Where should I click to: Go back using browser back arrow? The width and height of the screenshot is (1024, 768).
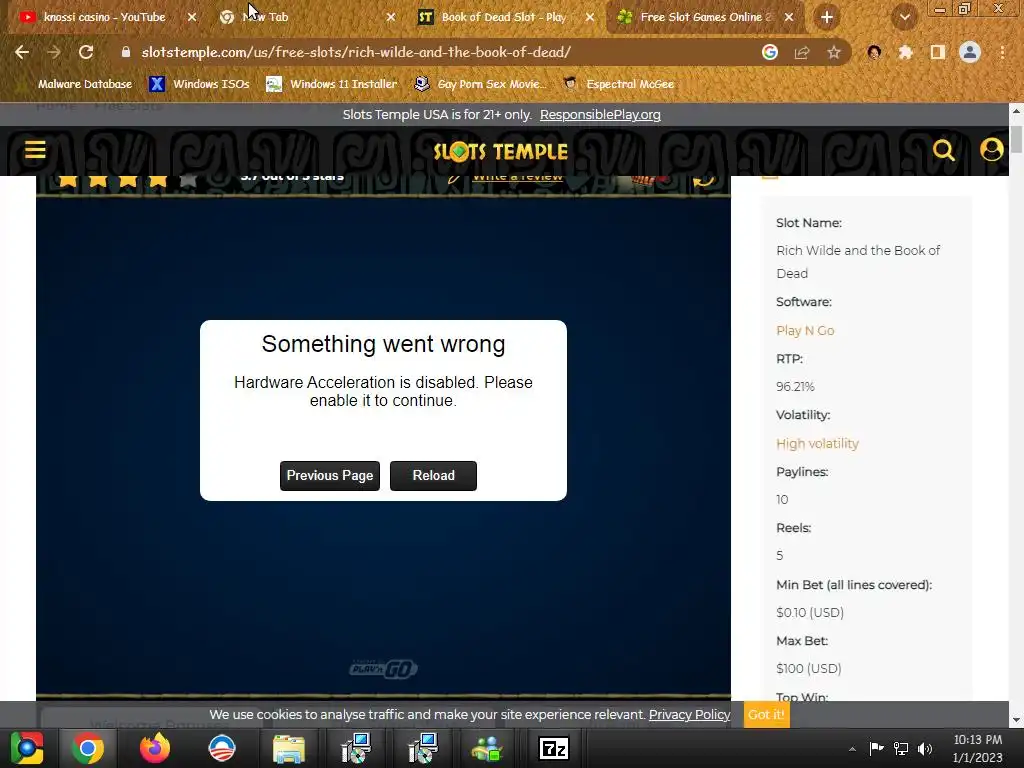22,52
